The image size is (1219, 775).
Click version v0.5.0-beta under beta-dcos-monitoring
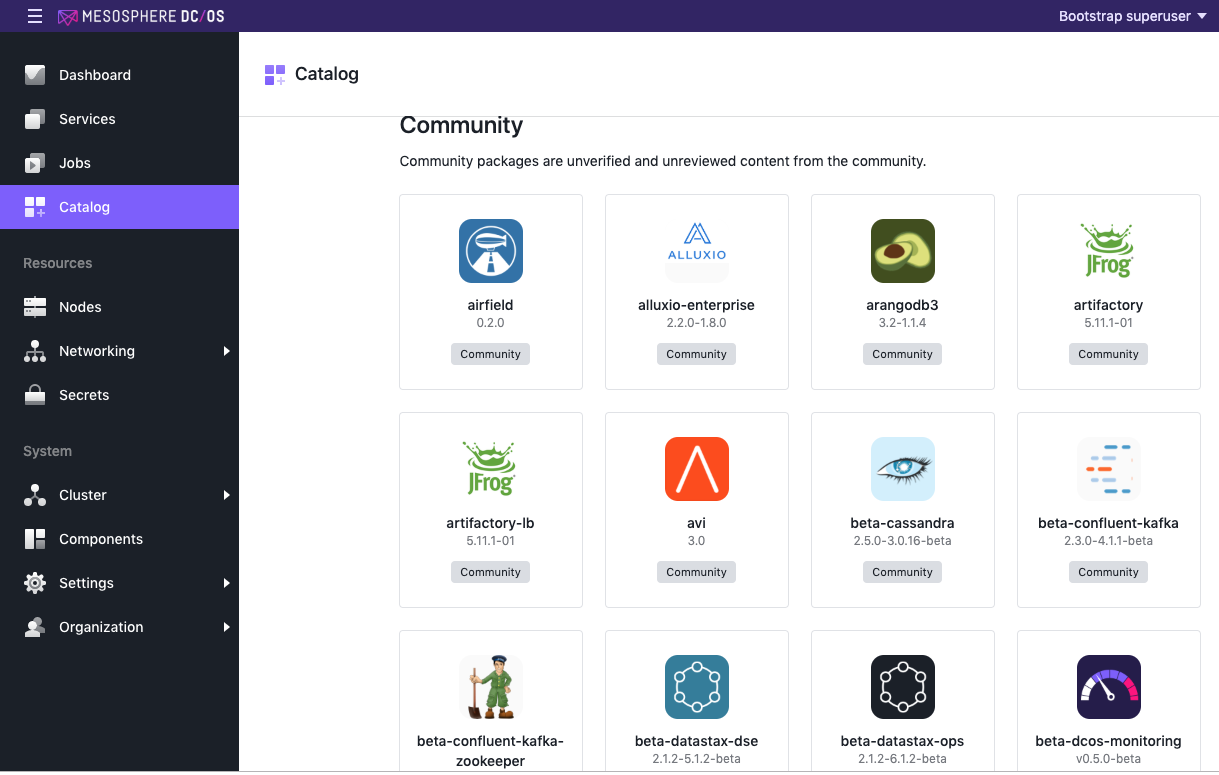click(1109, 759)
